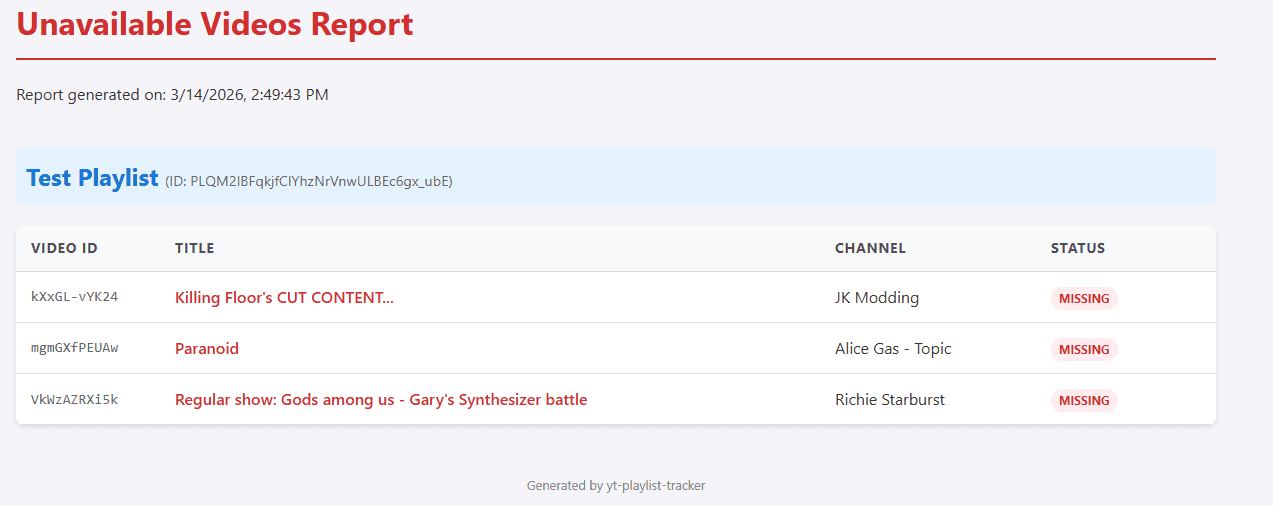Click the Generated by yt-playlist-tracker footer
This screenshot has height=506, width=1273.
[616, 486]
